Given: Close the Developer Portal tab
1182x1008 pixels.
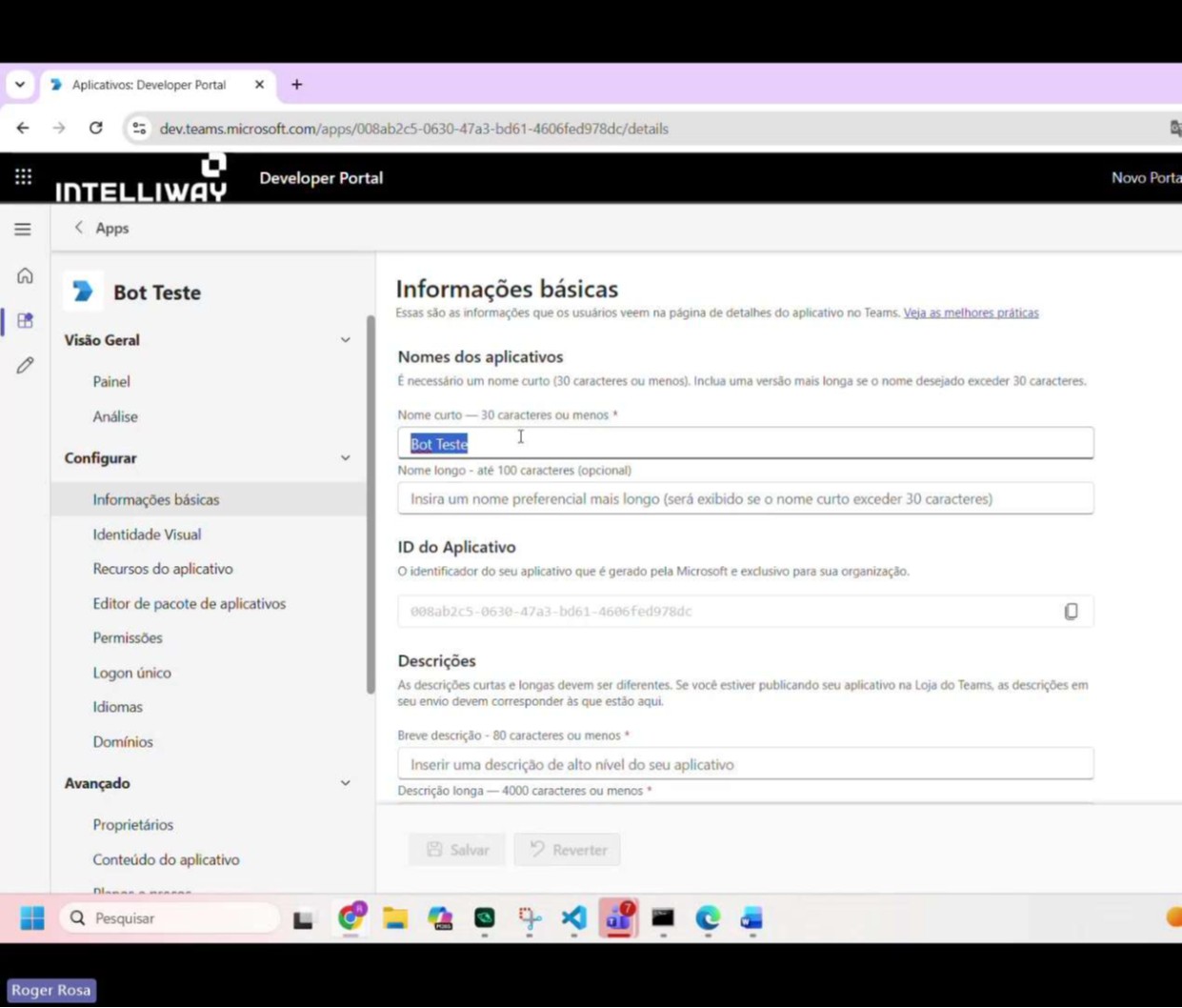Looking at the screenshot, I should pyautogui.click(x=259, y=85).
